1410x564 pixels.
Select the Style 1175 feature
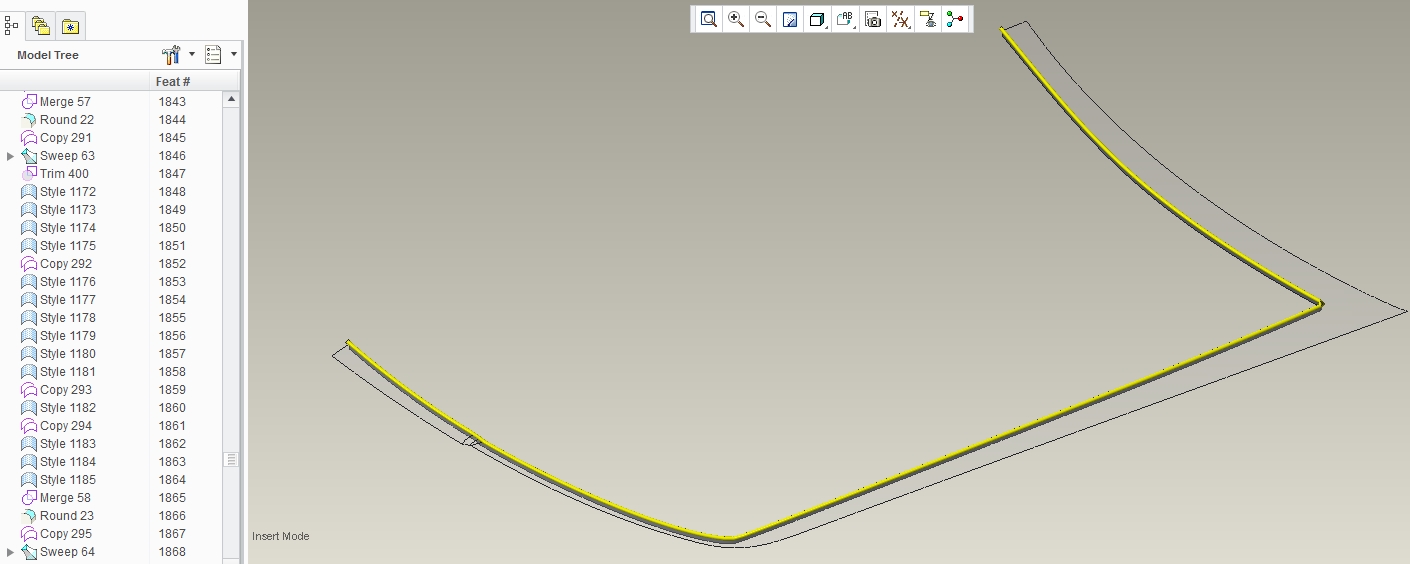click(x=59, y=246)
